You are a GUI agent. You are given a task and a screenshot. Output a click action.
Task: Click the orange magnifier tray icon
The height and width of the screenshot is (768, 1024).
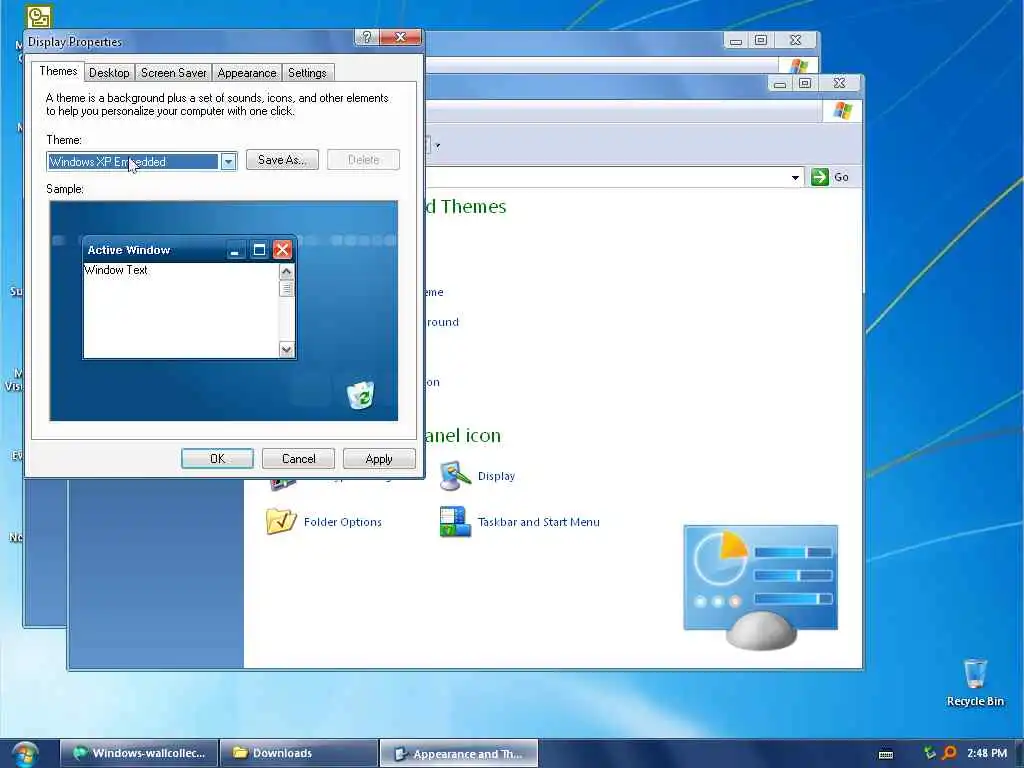[x=950, y=753]
